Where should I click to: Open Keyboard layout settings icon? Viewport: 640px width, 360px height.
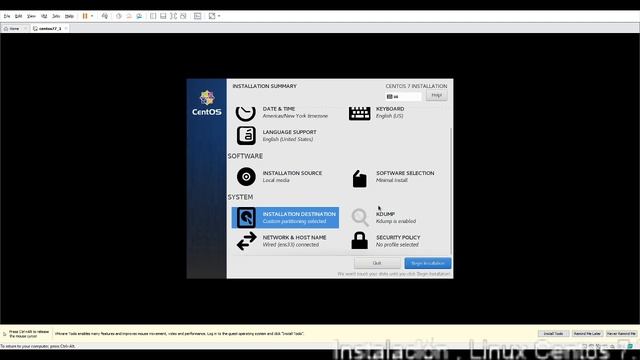tap(359, 113)
